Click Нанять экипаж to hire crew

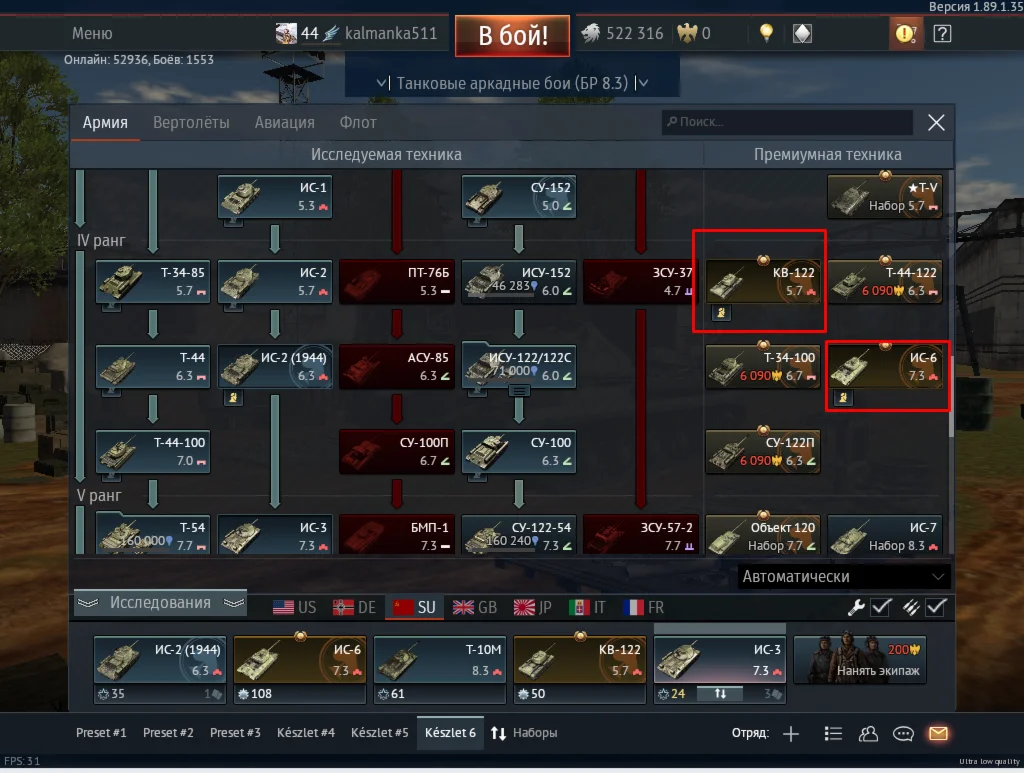860,661
